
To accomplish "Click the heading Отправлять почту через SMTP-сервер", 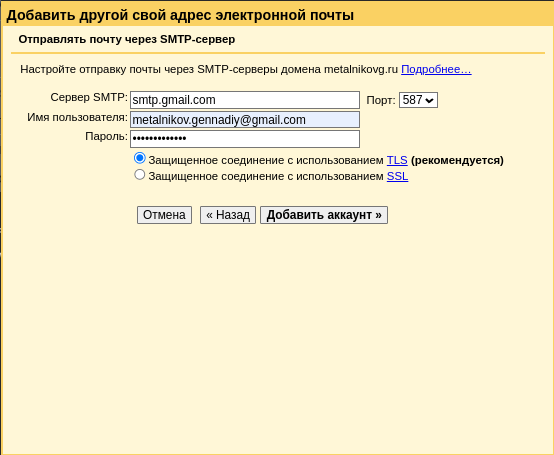I will [x=127, y=39].
